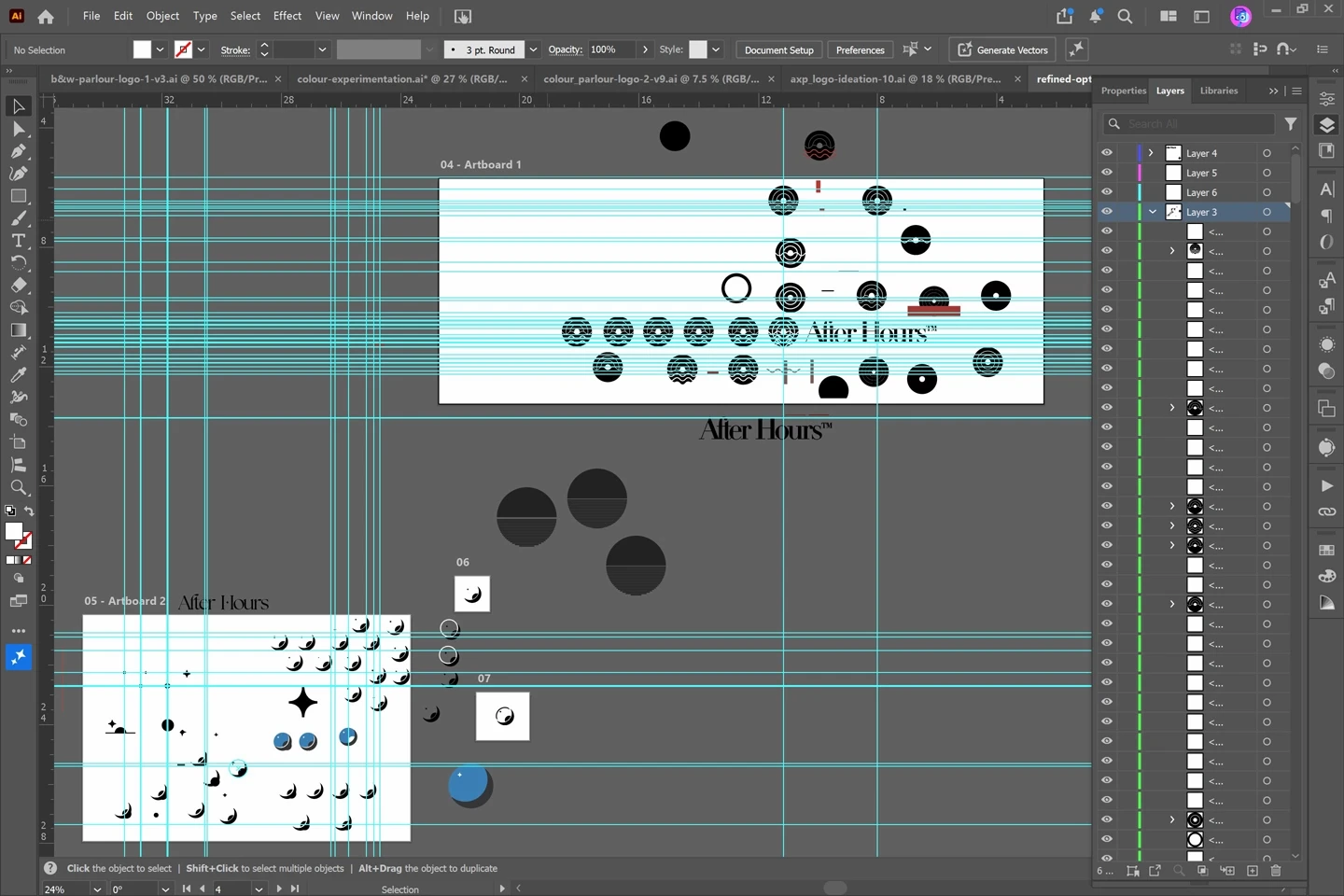
Task: Click the Opacity value field
Action: pyautogui.click(x=611, y=49)
